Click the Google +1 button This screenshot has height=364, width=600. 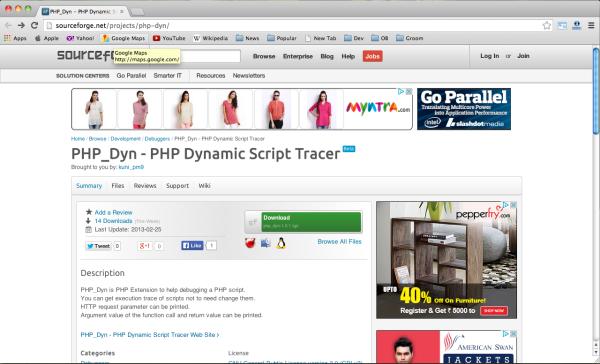click(145, 246)
